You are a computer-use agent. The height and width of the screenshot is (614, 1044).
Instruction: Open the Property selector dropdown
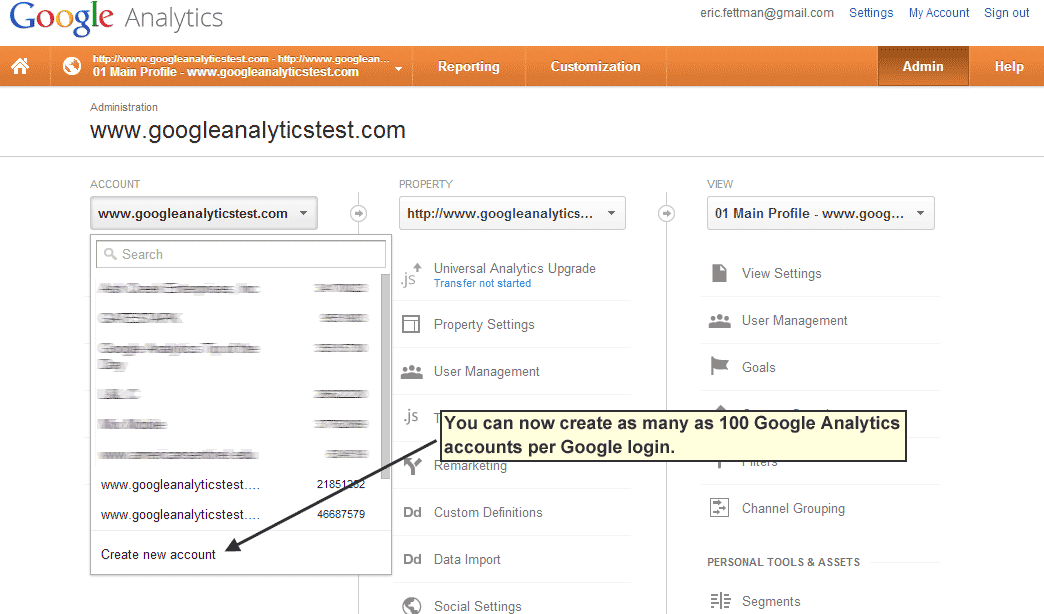pos(512,213)
